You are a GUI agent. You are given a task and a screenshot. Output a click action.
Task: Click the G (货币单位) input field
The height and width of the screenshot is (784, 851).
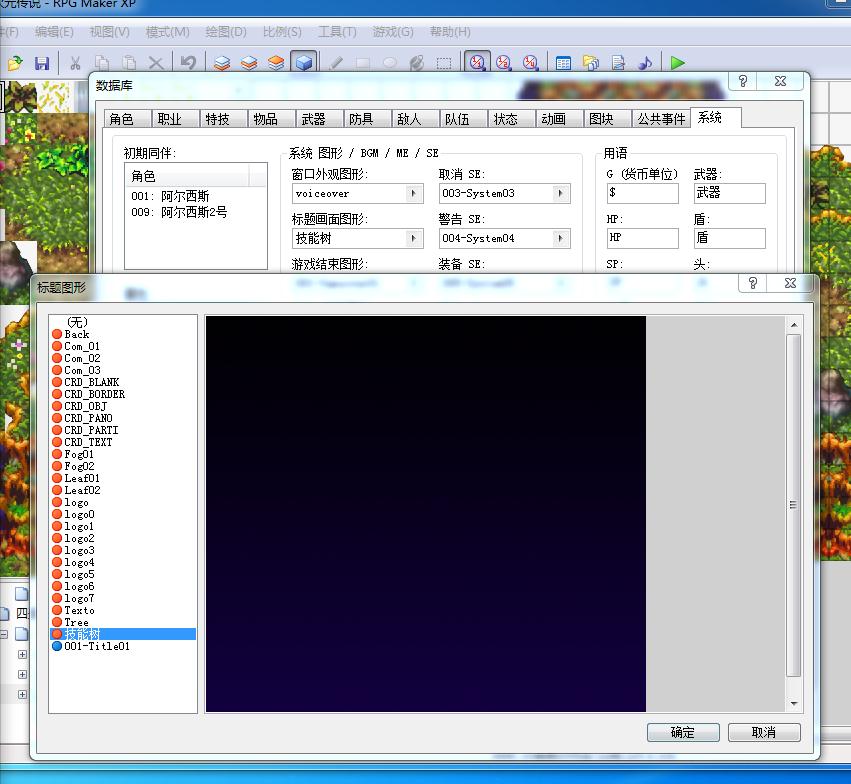pyautogui.click(x=643, y=193)
